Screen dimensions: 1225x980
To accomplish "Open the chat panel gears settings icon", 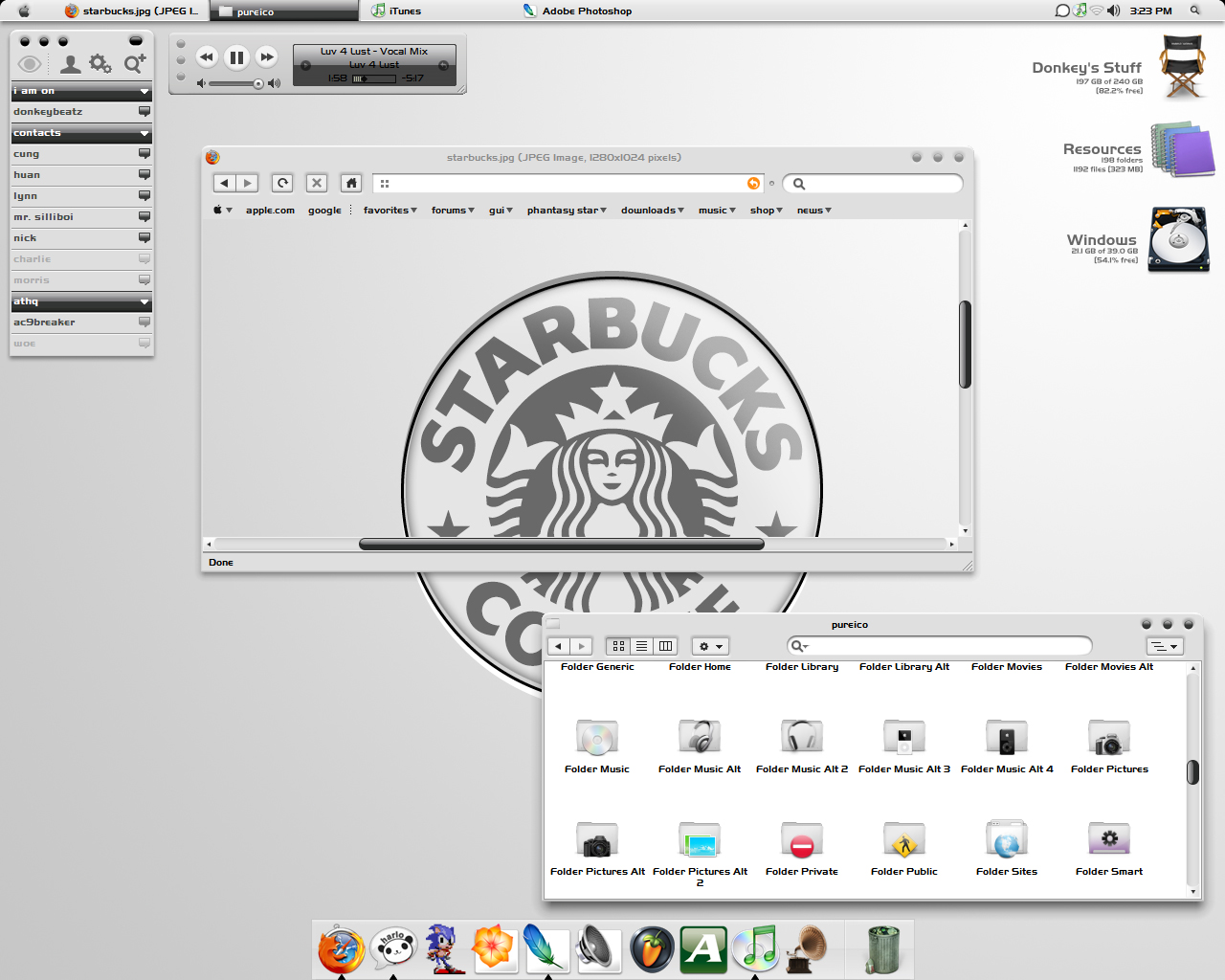I will pyautogui.click(x=100, y=64).
